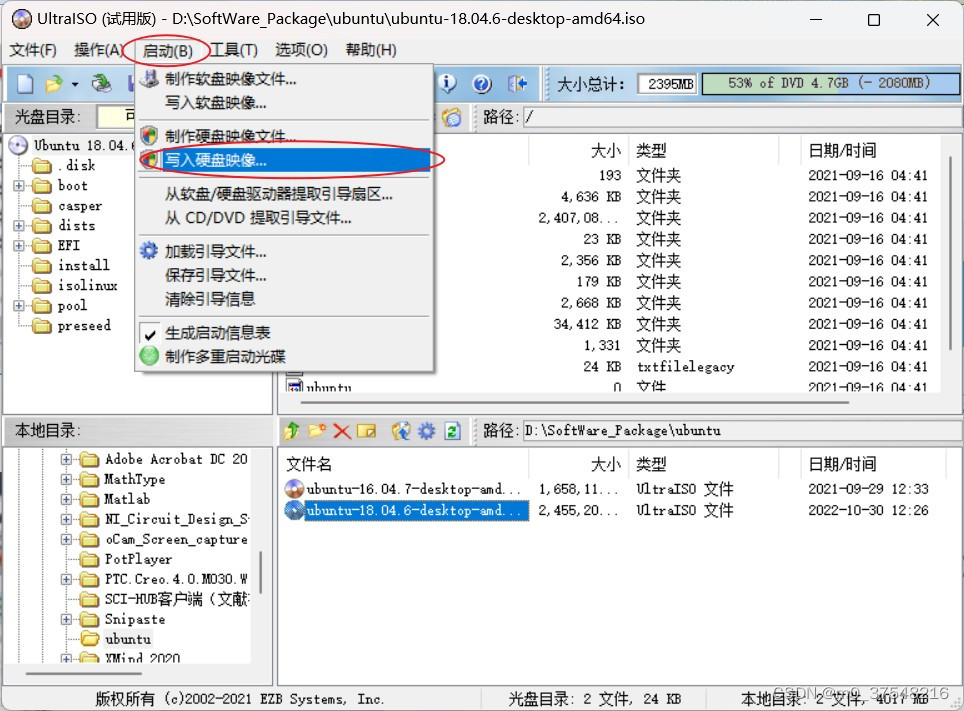The image size is (964, 711).
Task: Click the upper file list horizontal scrollbar
Action: [574, 403]
